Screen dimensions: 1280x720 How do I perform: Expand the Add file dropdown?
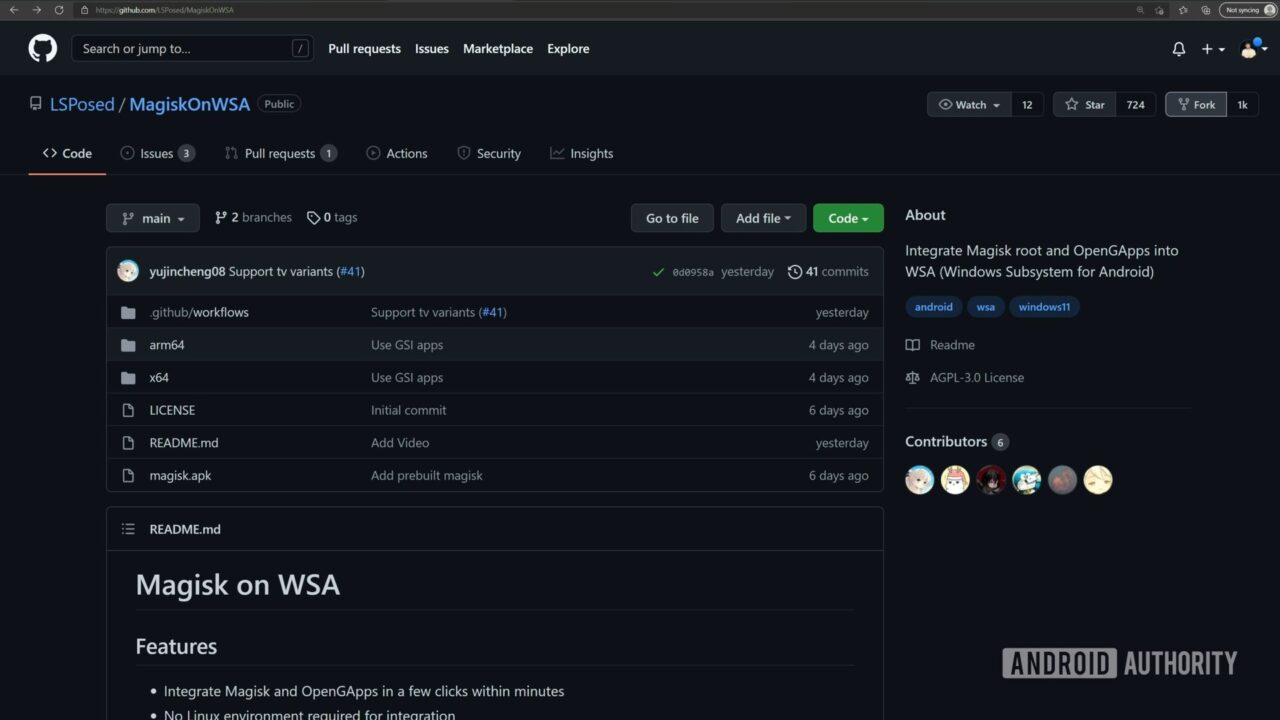(x=763, y=218)
